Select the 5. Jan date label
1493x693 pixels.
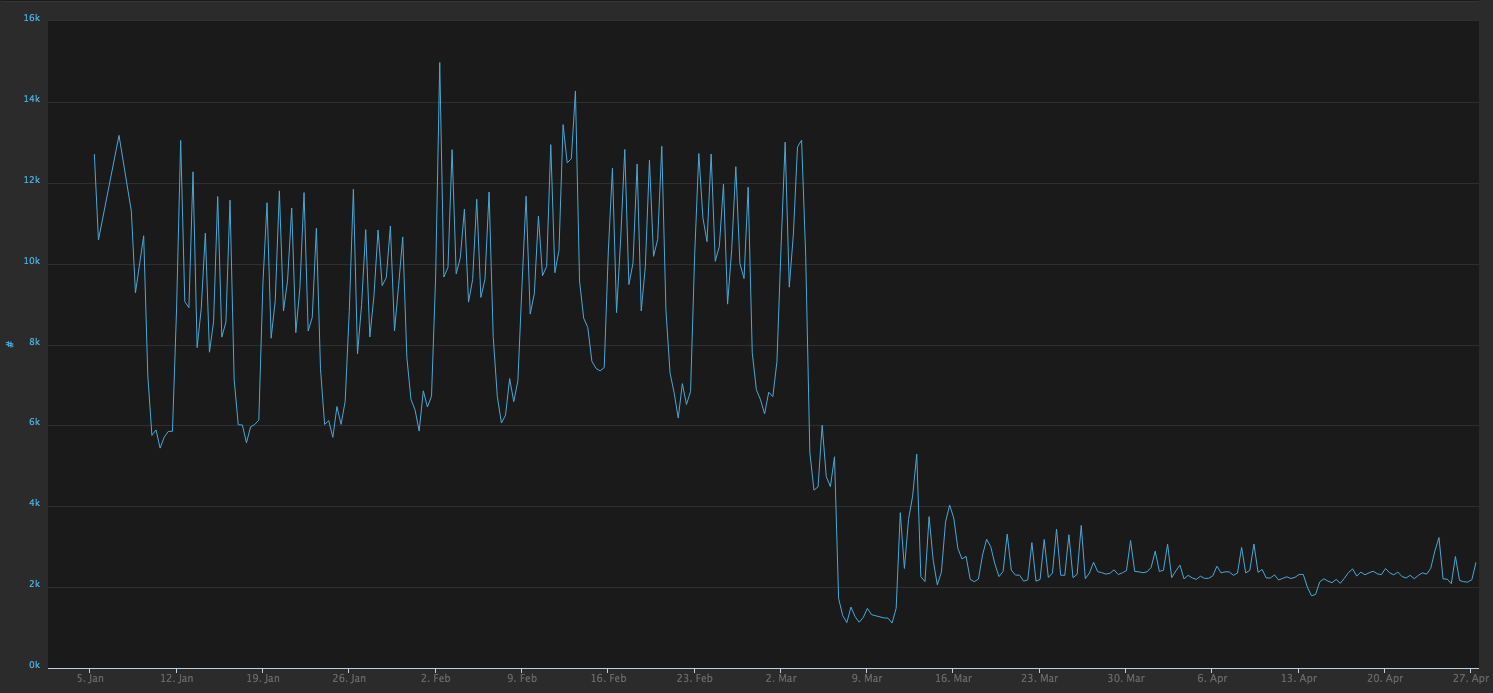pyautogui.click(x=91, y=678)
